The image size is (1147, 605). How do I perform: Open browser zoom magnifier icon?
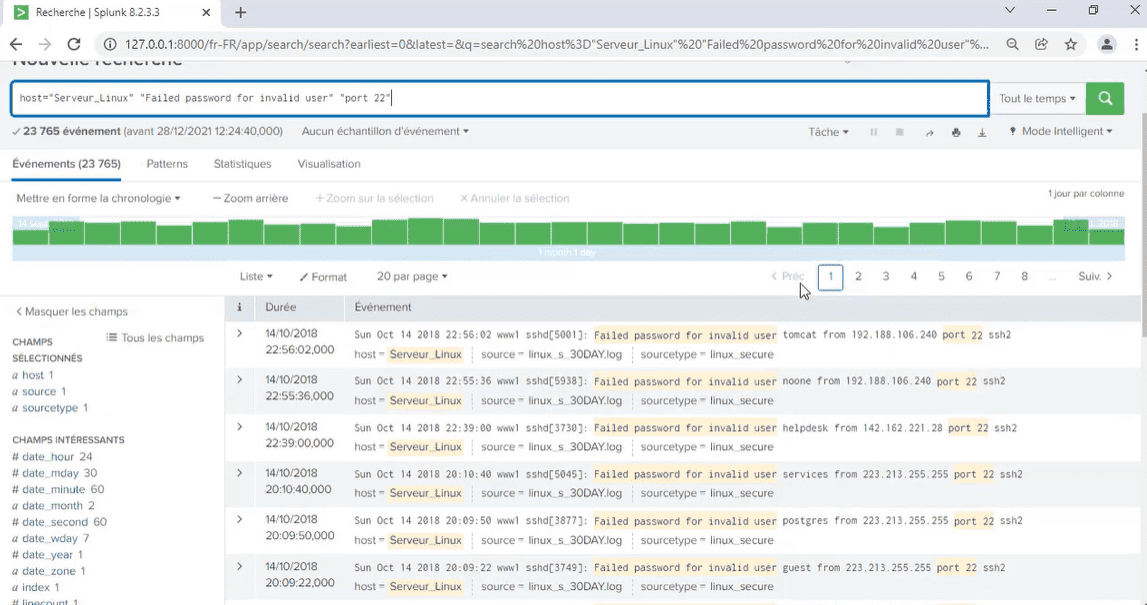(x=1012, y=44)
